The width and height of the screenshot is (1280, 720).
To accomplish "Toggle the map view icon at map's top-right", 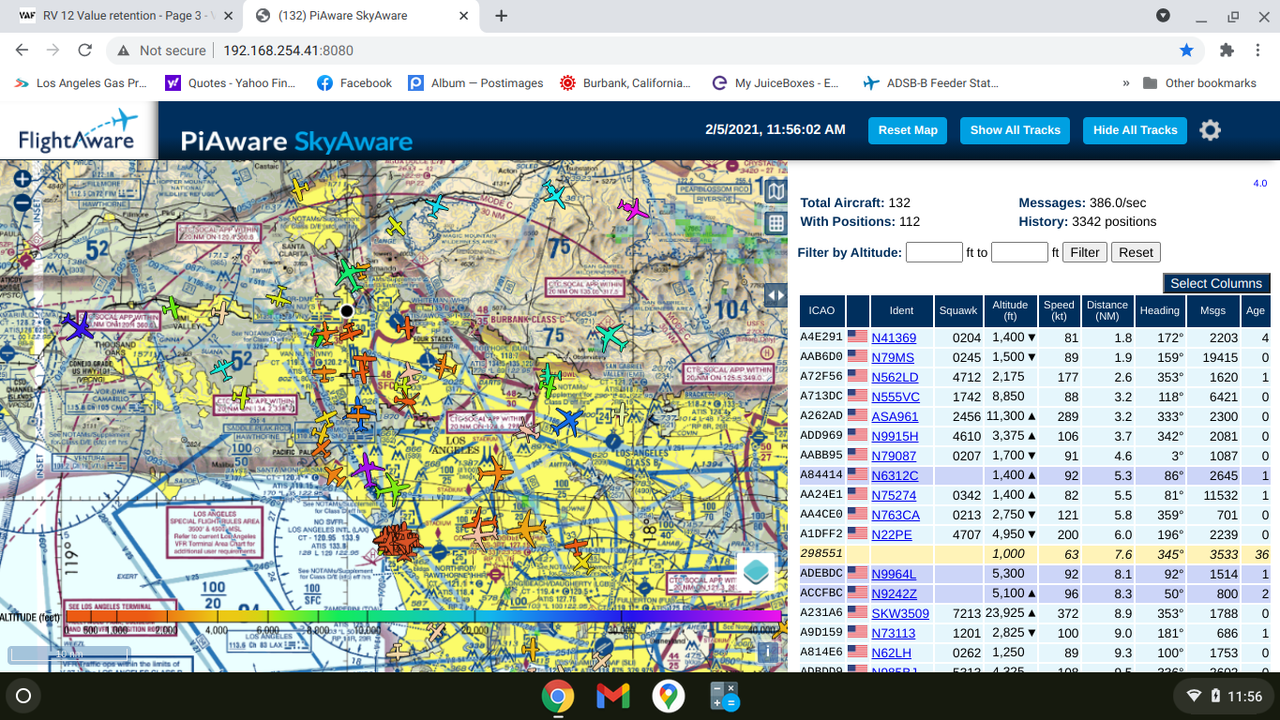I will (775, 192).
